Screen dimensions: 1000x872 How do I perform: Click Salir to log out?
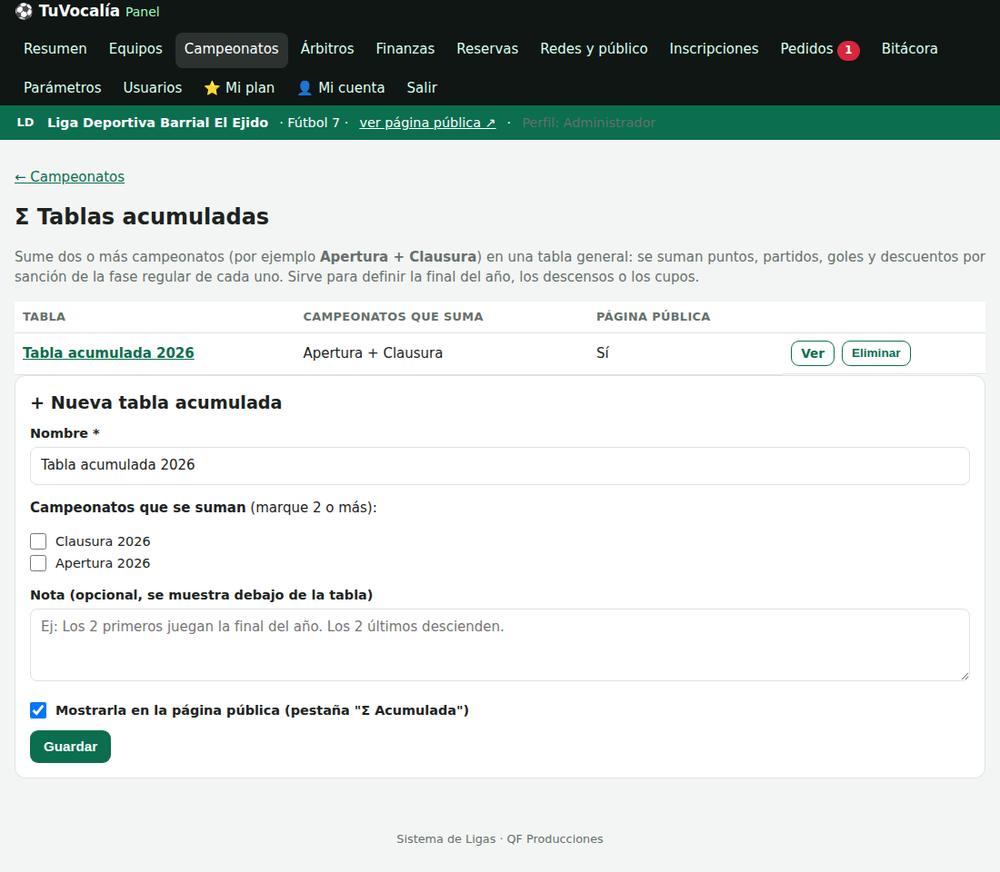(422, 88)
